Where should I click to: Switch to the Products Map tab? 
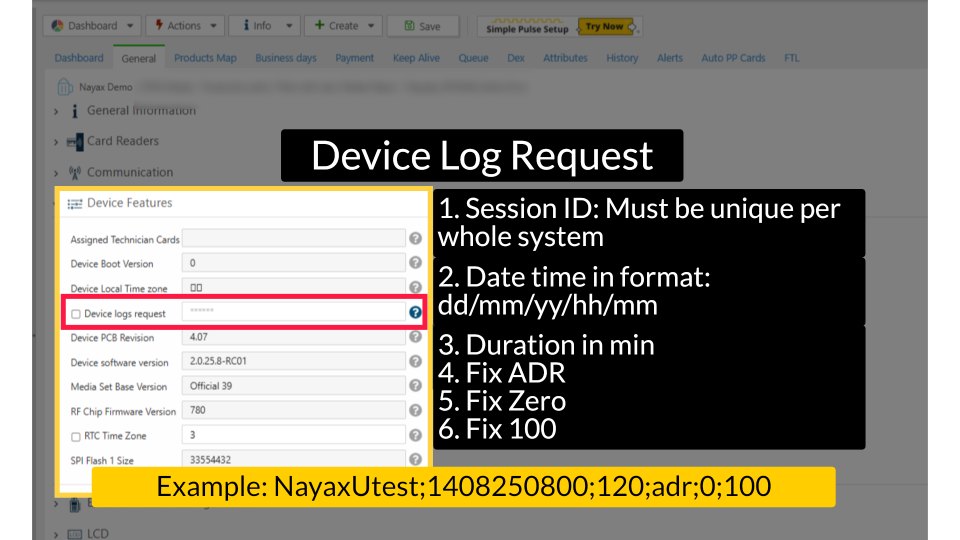[205, 58]
